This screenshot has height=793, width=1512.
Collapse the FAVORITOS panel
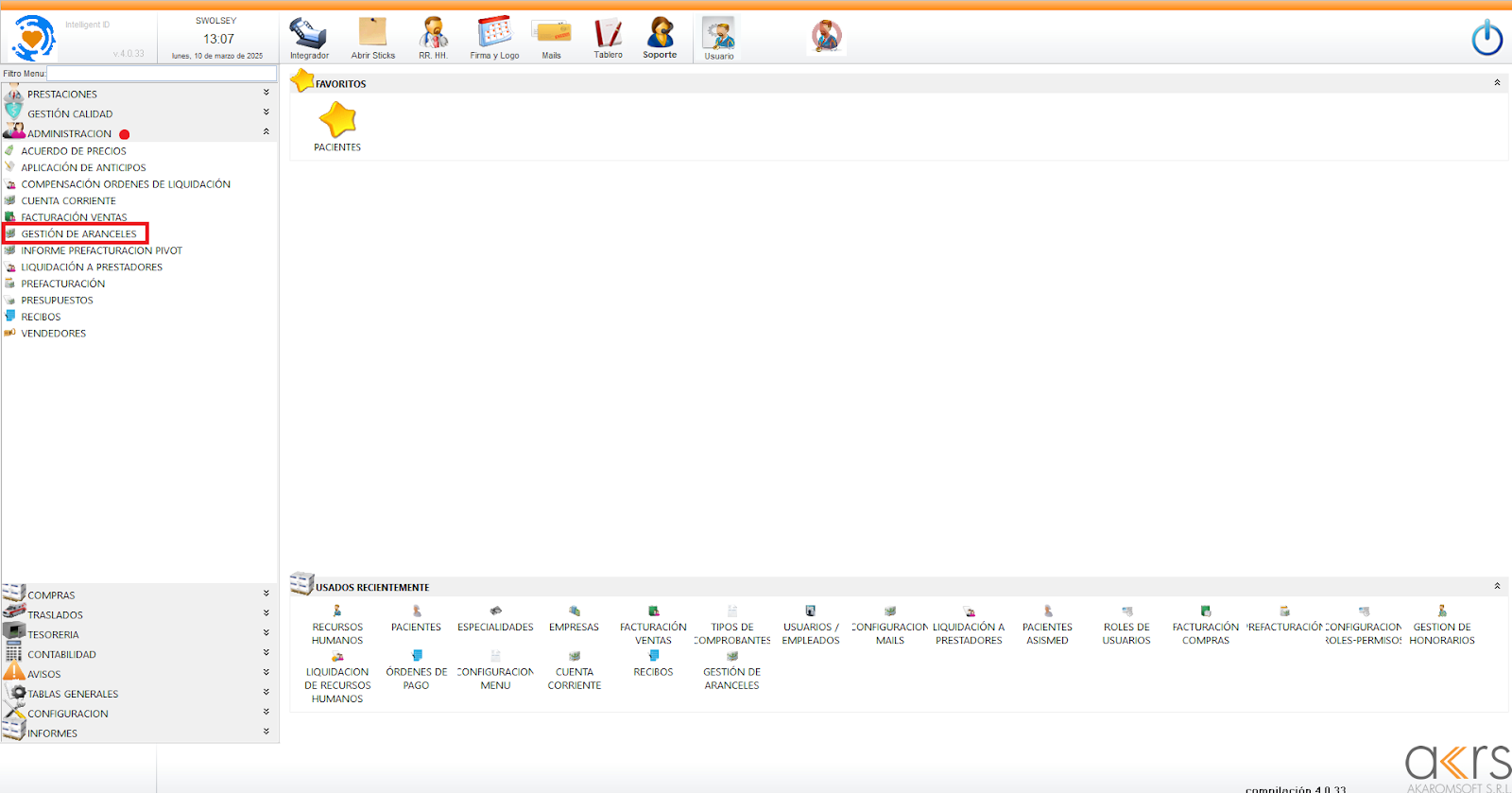[1497, 83]
